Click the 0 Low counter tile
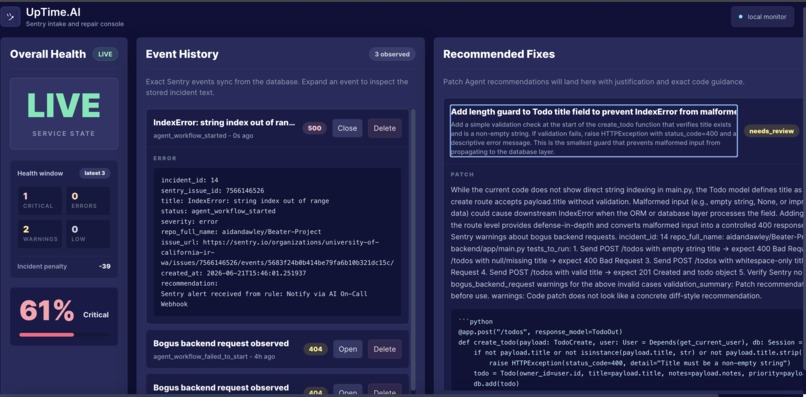The height and width of the screenshot is (397, 806). pos(88,234)
